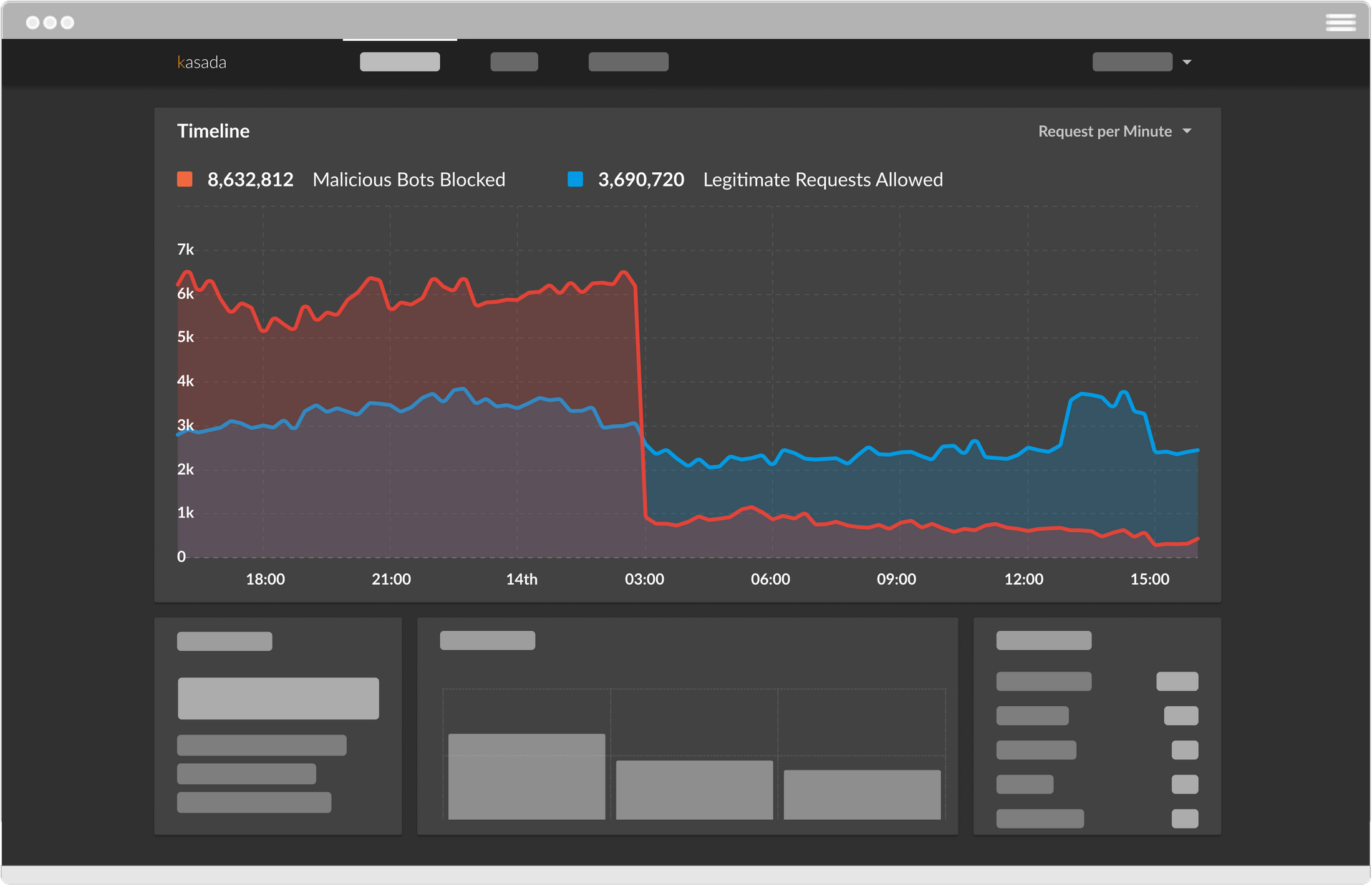Open the account dropdown in the top bar

tap(1133, 62)
